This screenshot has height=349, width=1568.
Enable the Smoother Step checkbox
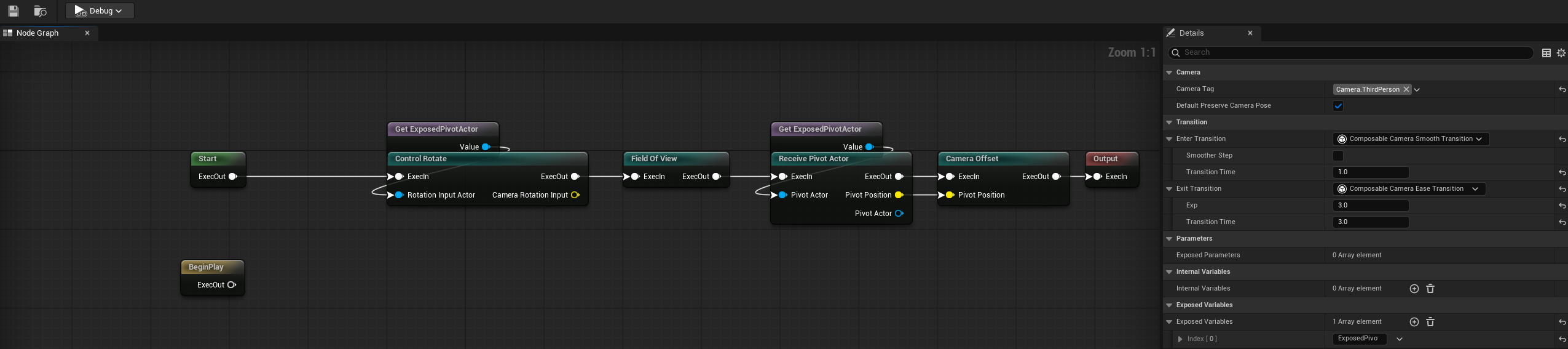coord(1338,156)
